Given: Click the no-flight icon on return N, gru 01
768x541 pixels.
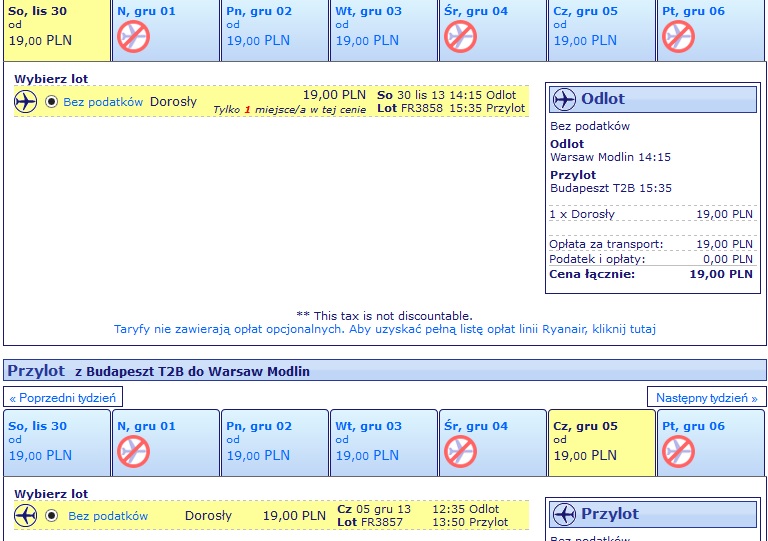Looking at the screenshot, I should pyautogui.click(x=133, y=451).
